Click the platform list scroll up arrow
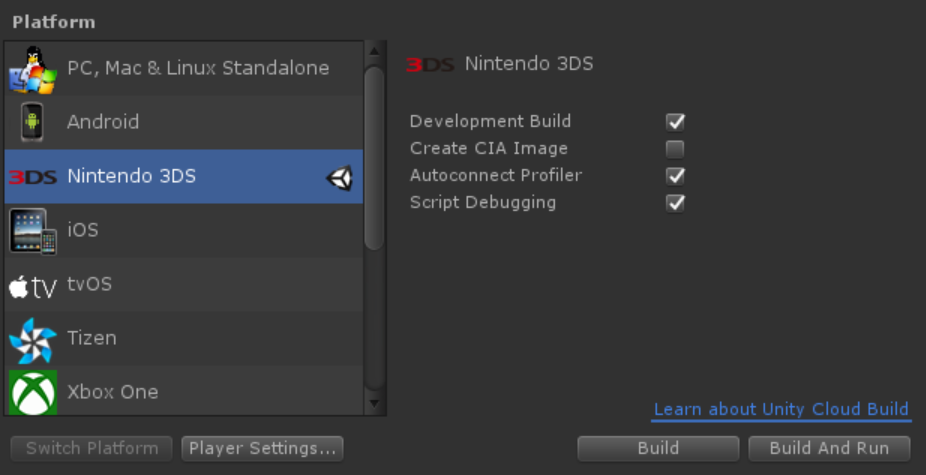This screenshot has height=475, width=926. click(374, 51)
